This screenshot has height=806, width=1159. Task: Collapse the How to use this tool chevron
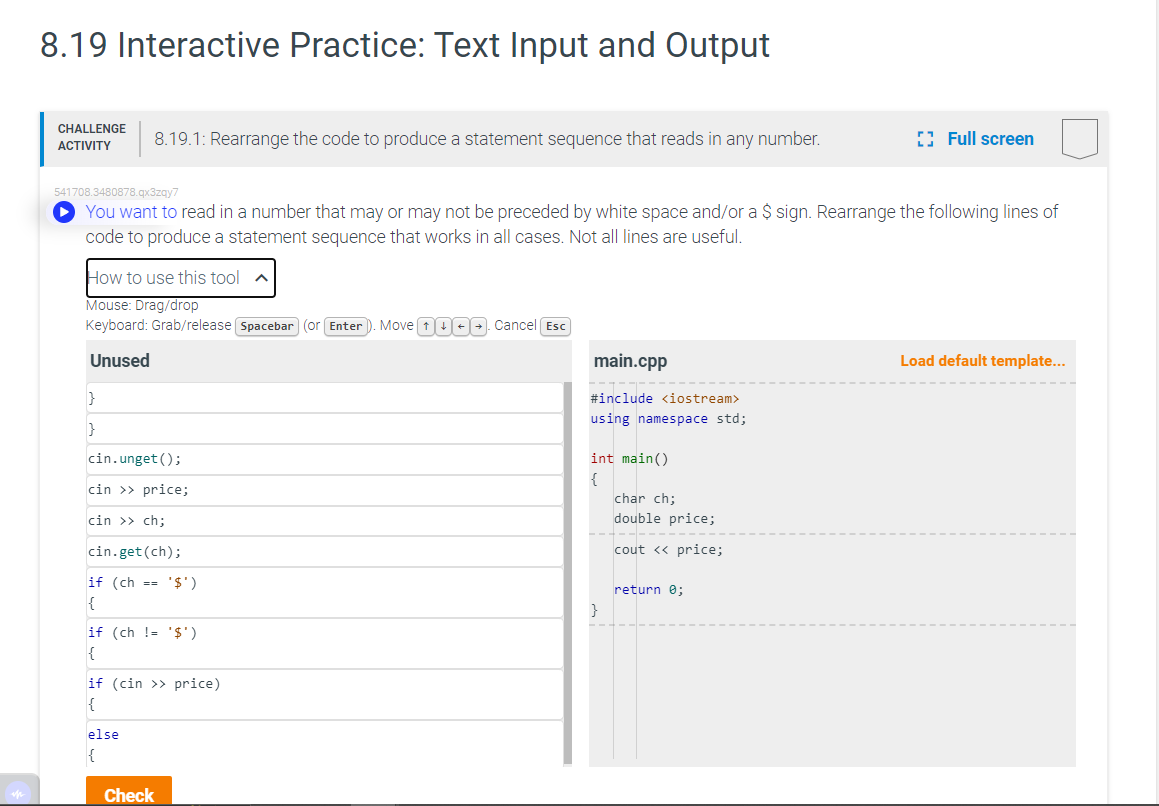[x=261, y=278]
